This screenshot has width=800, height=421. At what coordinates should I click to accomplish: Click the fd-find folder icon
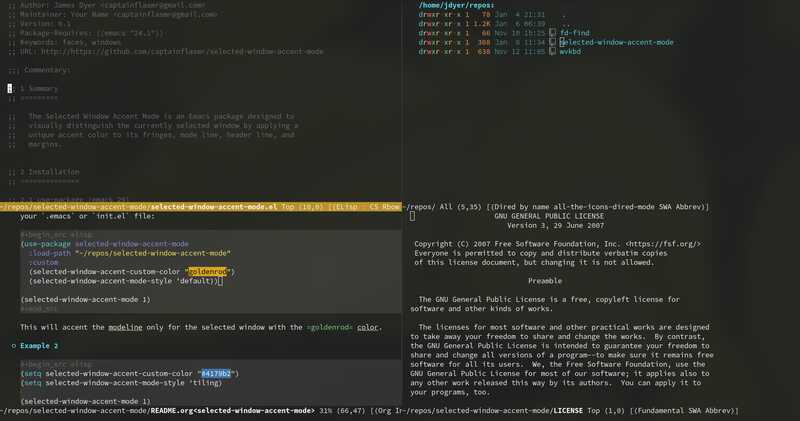[552, 32]
